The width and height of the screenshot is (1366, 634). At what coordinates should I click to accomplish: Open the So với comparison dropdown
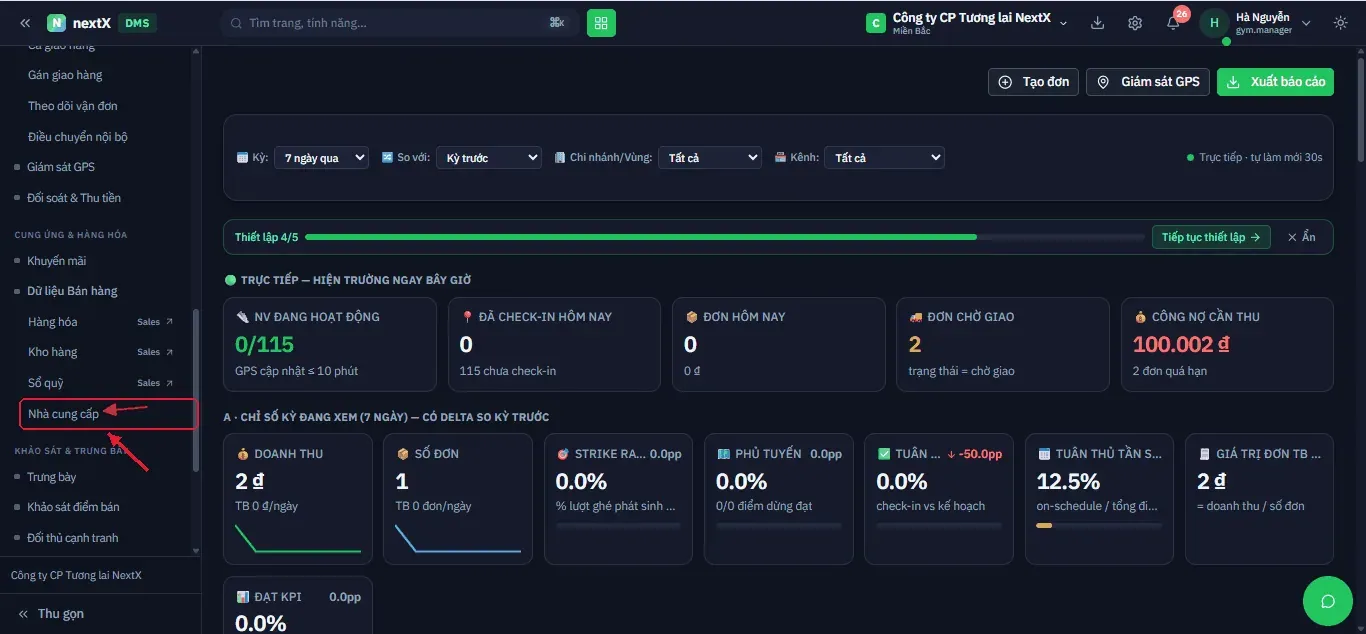click(x=488, y=158)
